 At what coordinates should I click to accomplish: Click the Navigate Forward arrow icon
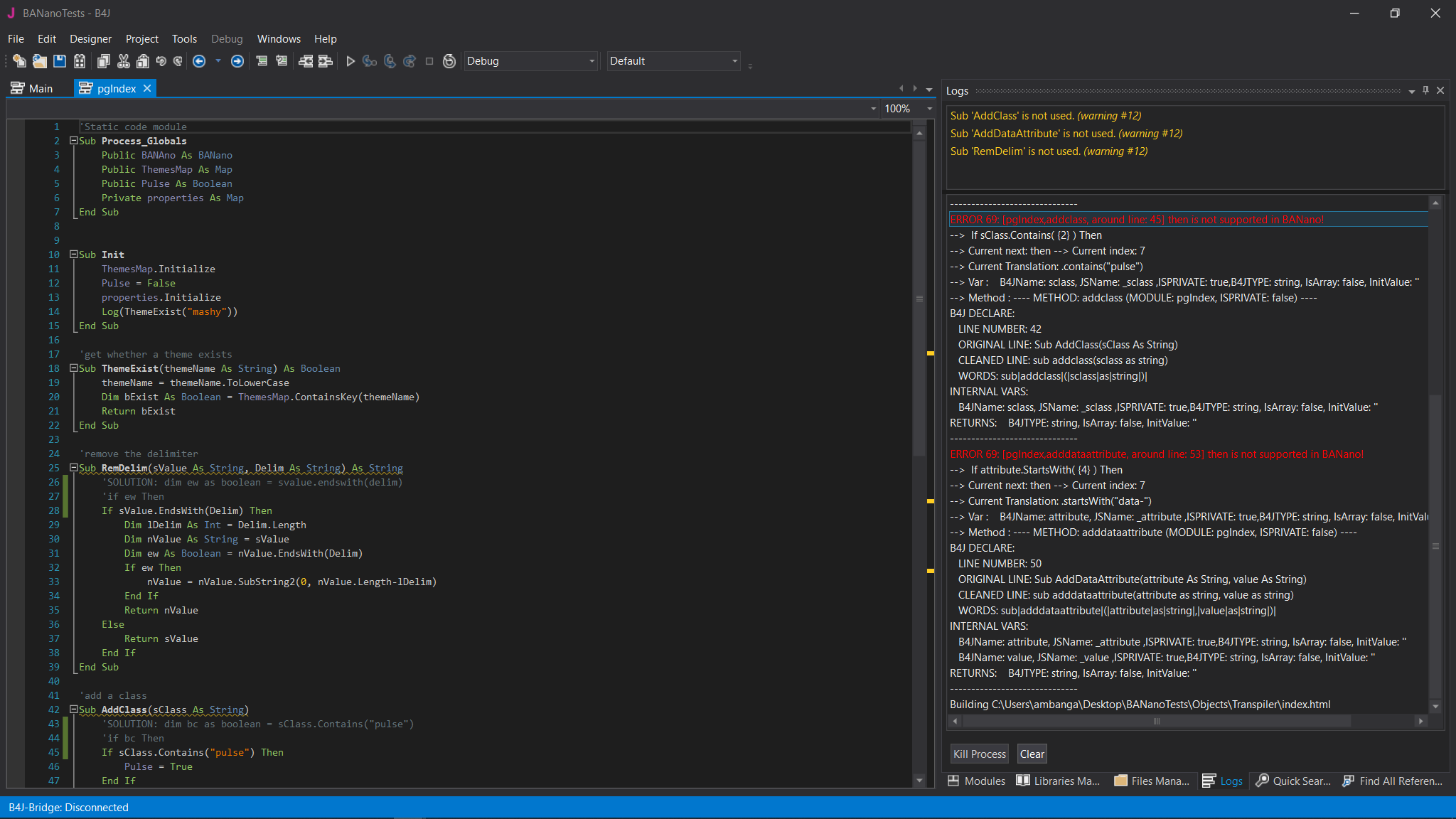(237, 61)
